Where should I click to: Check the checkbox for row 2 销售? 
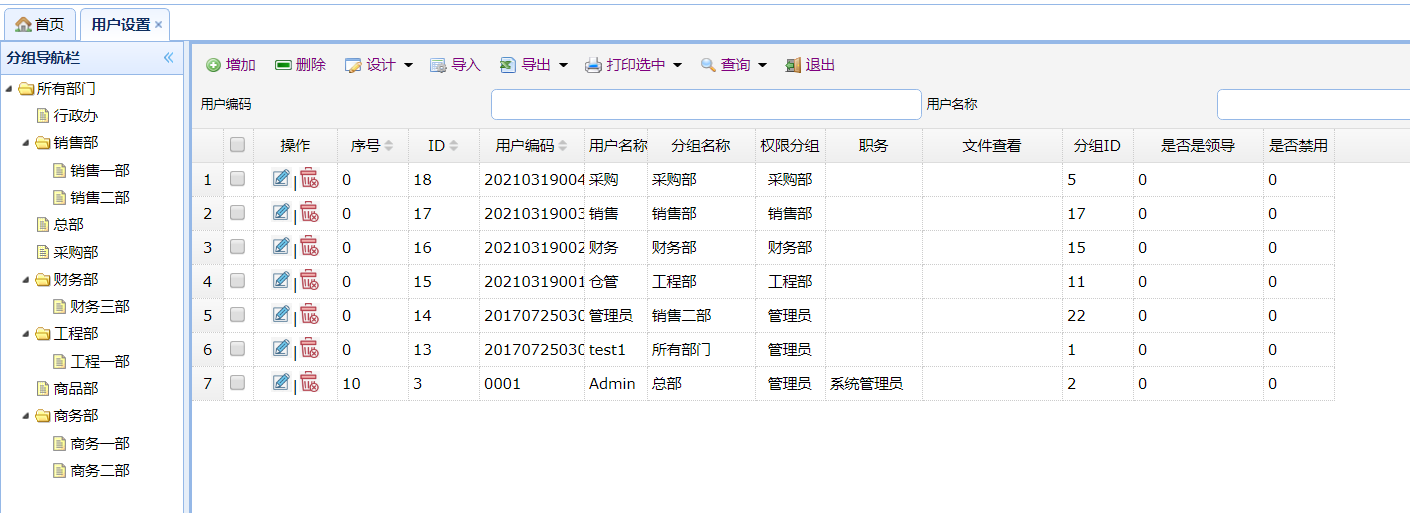(237, 213)
